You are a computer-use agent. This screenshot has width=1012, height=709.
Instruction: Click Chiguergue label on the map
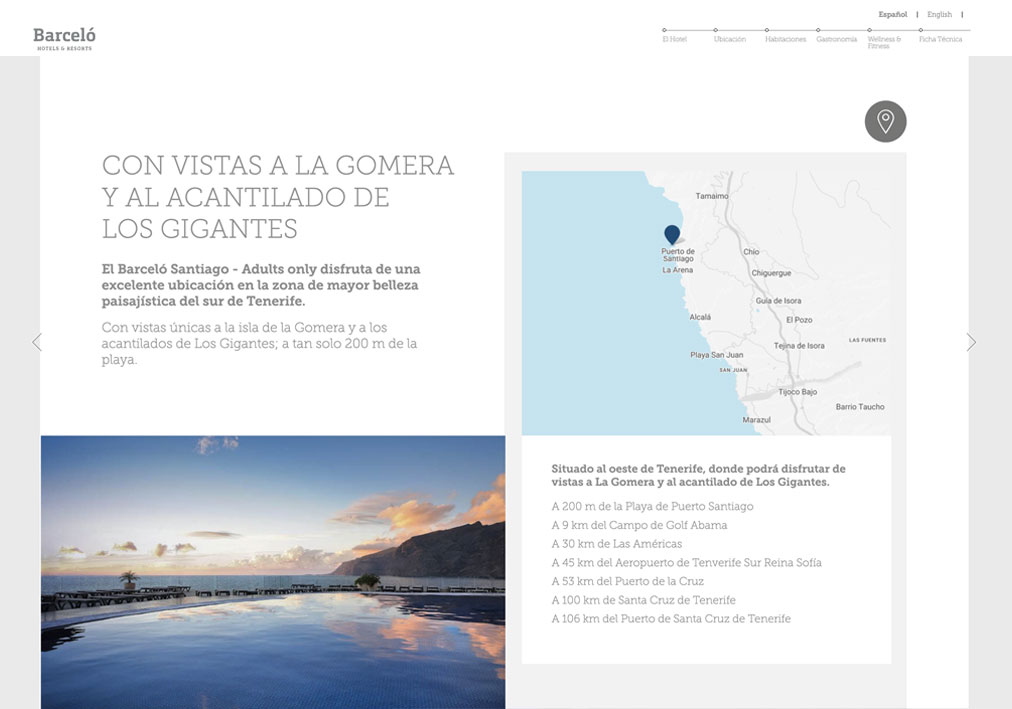point(771,273)
